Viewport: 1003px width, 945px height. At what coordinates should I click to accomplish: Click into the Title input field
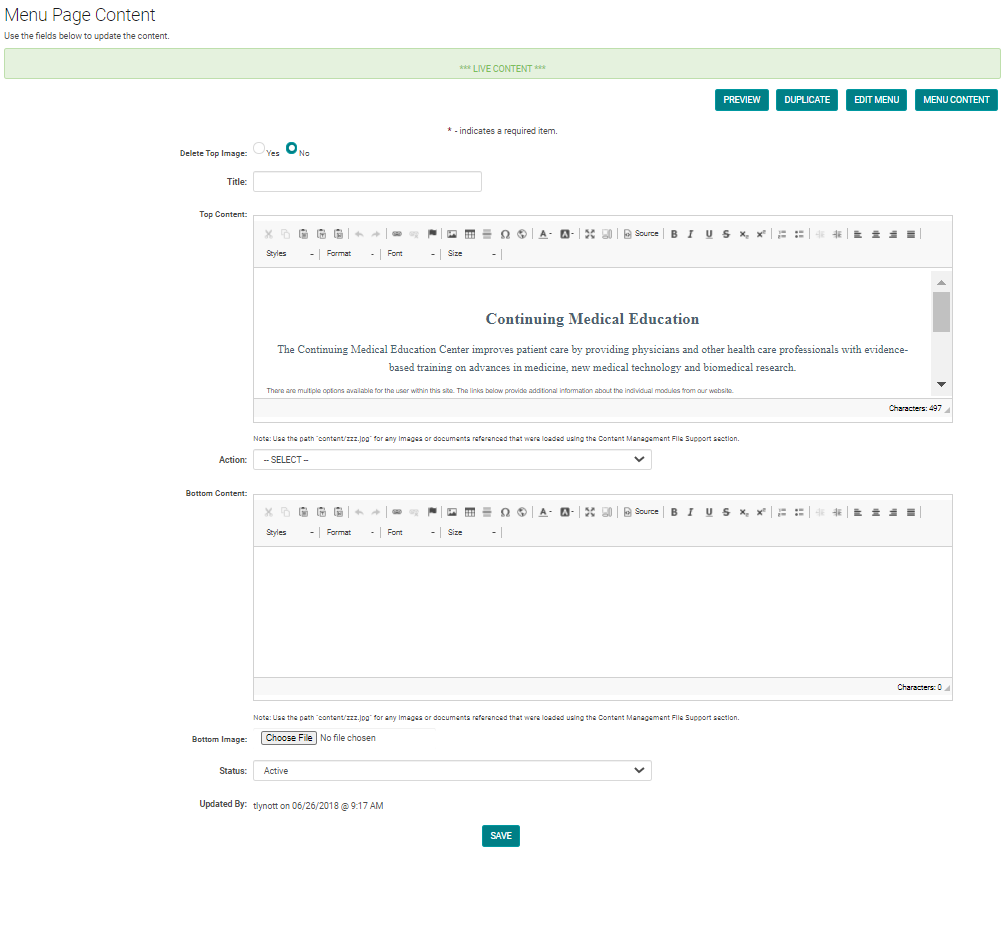pos(367,182)
